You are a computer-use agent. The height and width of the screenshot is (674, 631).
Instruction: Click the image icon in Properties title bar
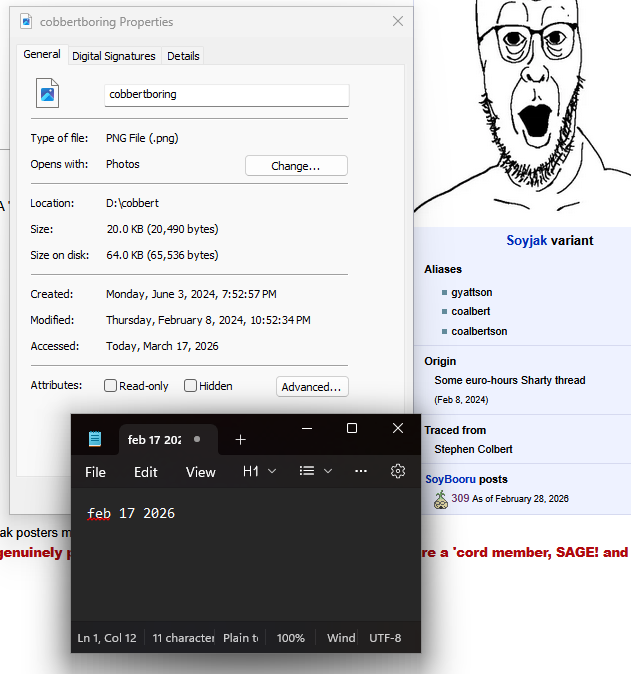[25, 21]
